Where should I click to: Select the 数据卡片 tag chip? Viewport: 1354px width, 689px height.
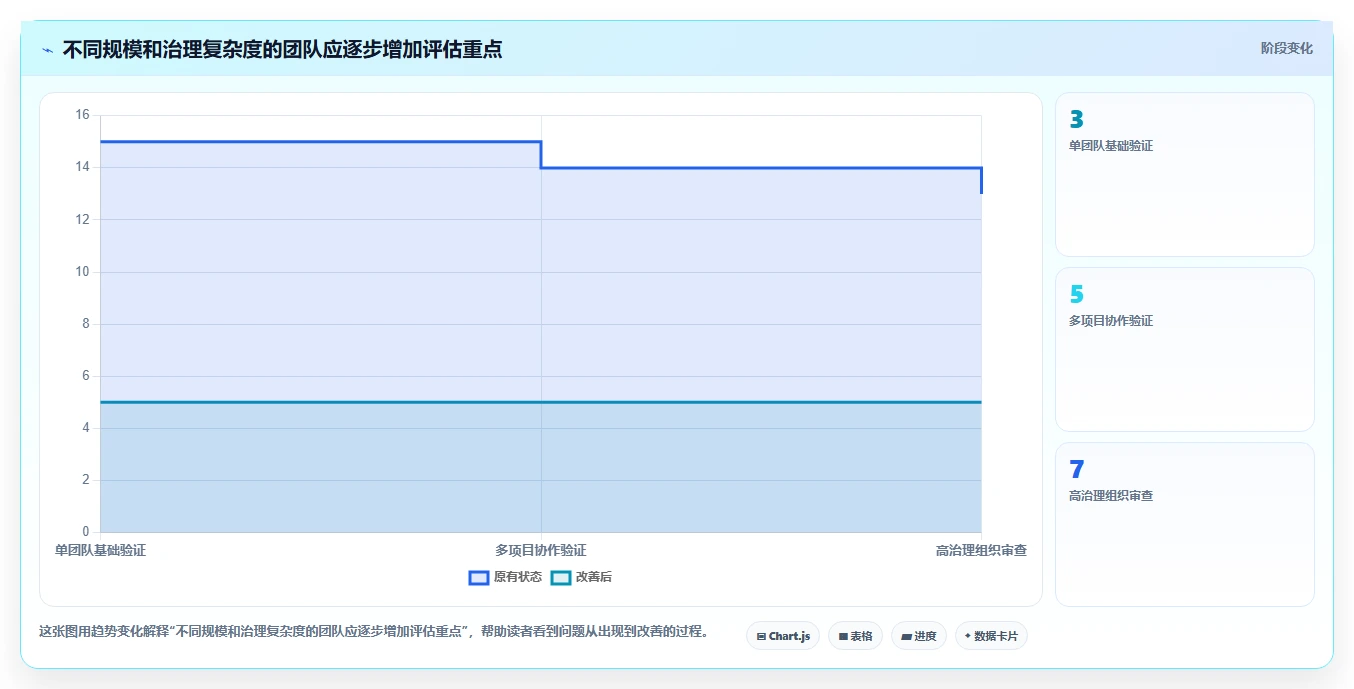coord(991,636)
